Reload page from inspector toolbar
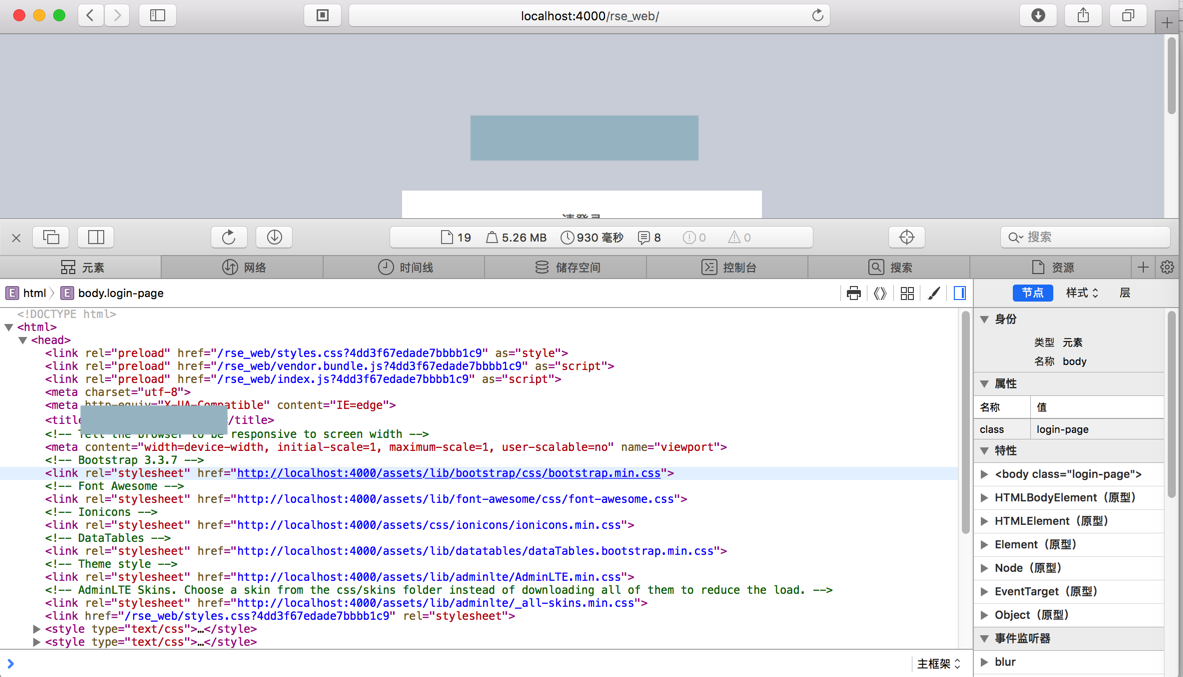This screenshot has width=1183, height=677. click(229, 237)
